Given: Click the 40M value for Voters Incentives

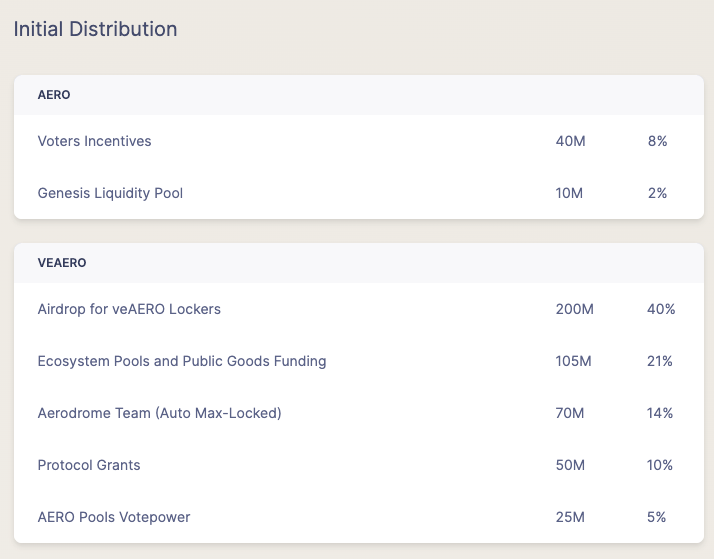Looking at the screenshot, I should click(x=570, y=141).
